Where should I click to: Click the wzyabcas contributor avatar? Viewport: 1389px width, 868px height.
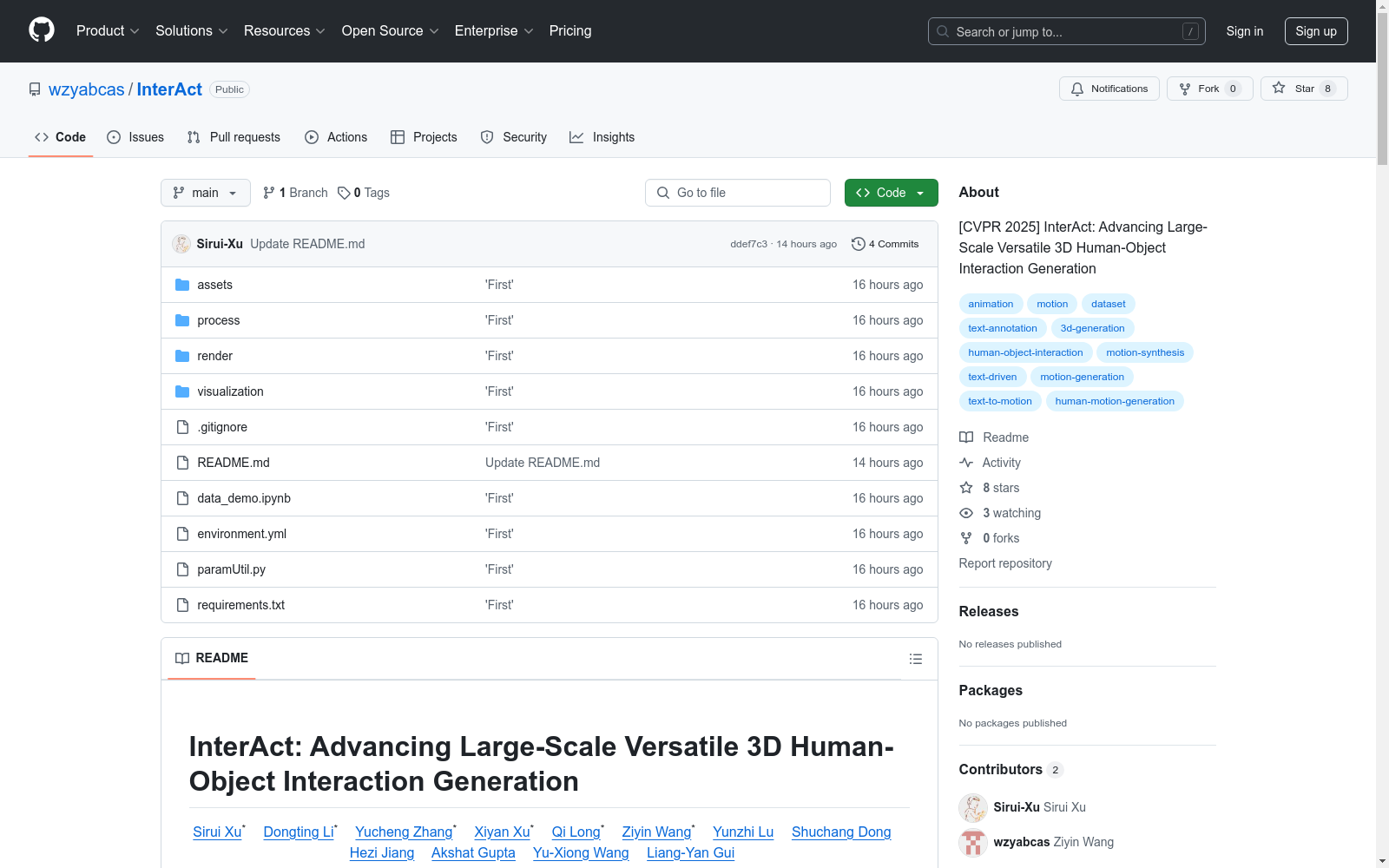click(973, 842)
